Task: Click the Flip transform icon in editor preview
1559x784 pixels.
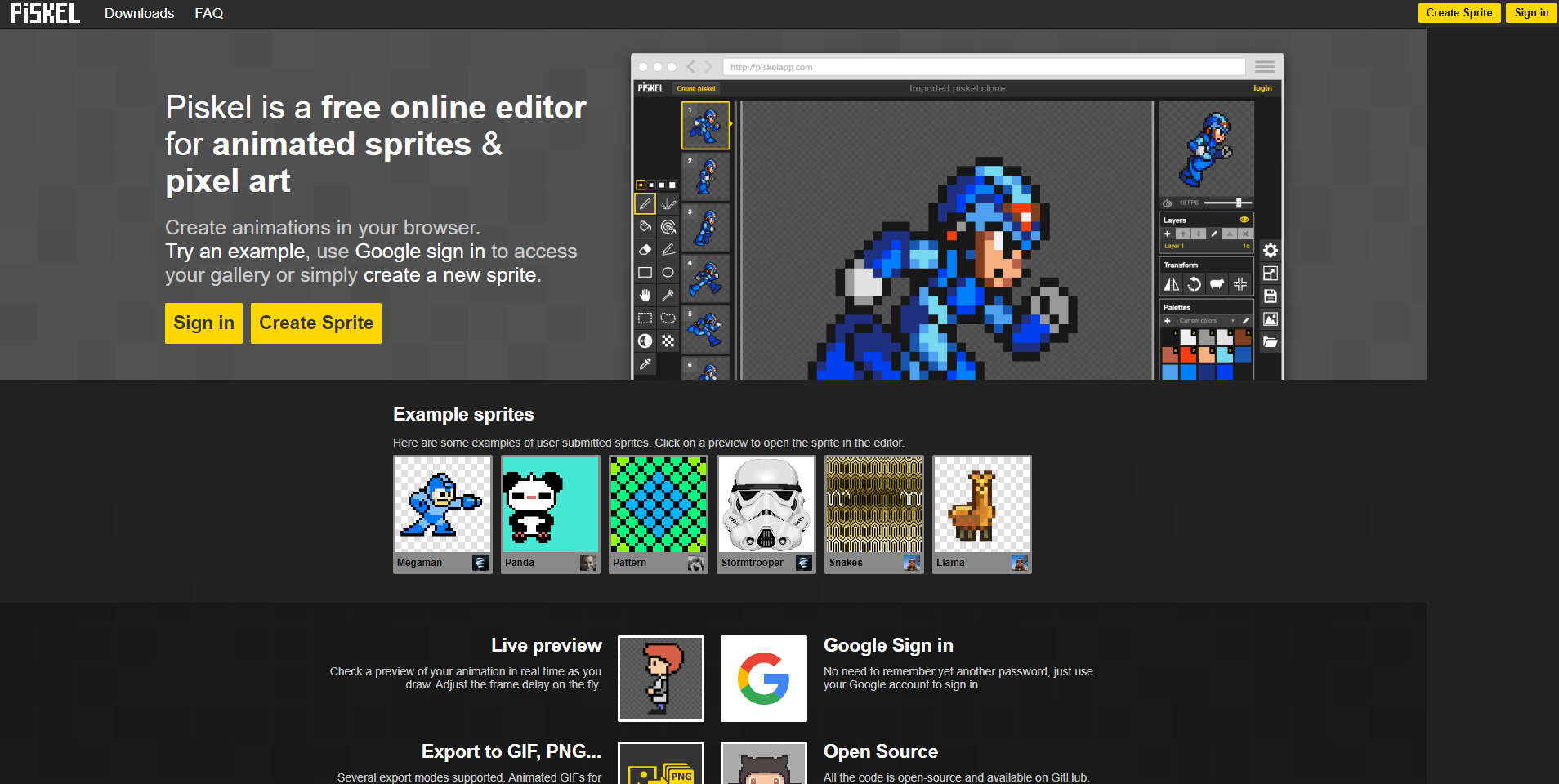Action: [x=1172, y=284]
